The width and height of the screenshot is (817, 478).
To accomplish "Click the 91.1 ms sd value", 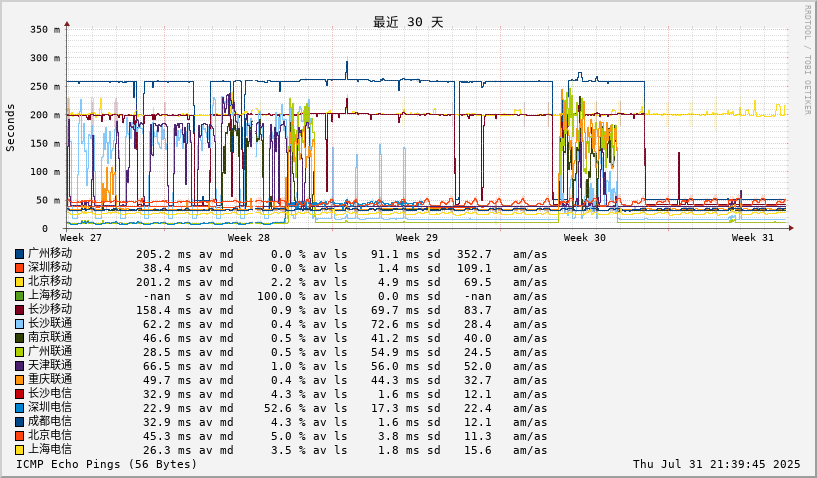I will pos(395,254).
